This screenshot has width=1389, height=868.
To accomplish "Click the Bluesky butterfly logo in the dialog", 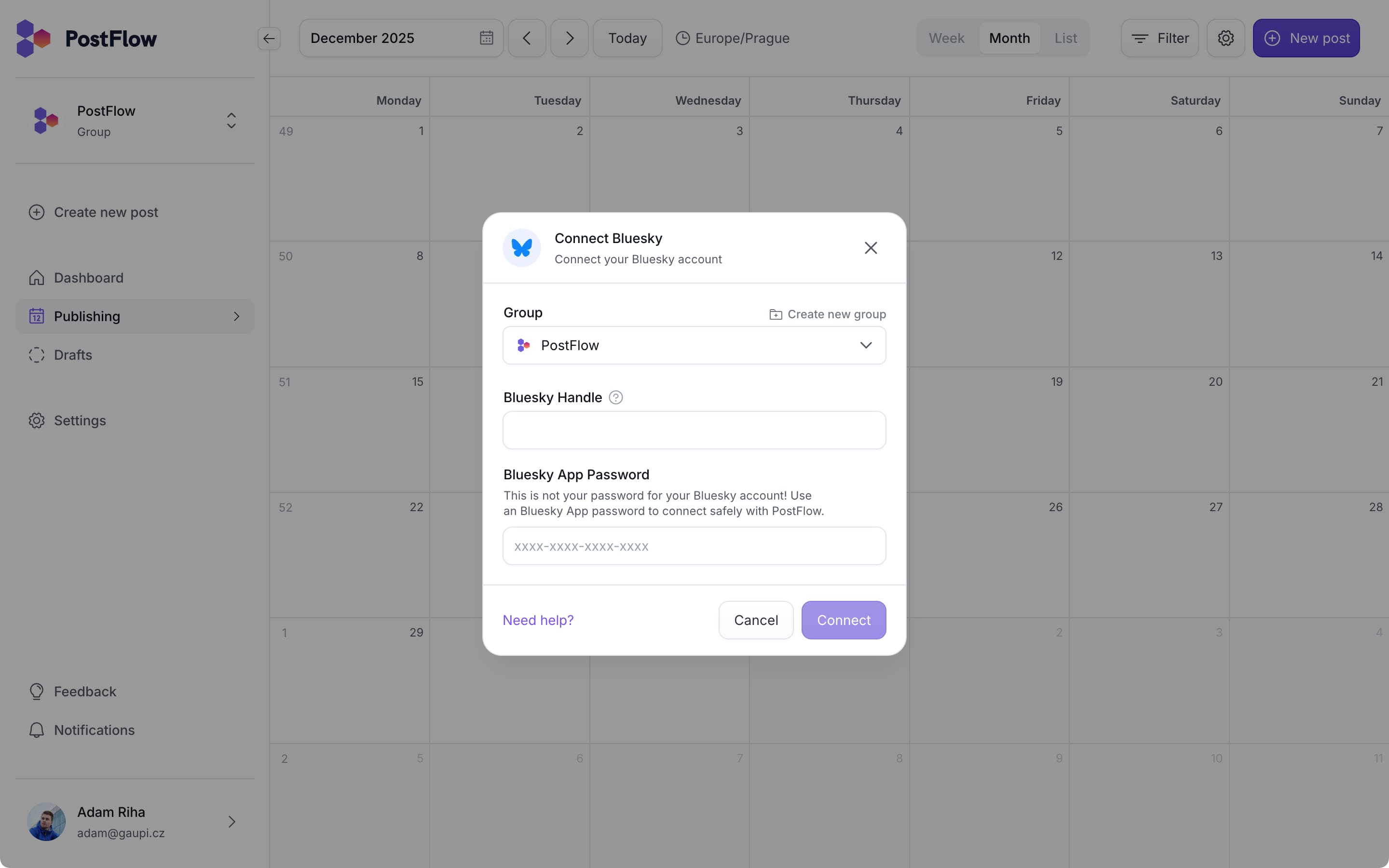I will click(520, 247).
